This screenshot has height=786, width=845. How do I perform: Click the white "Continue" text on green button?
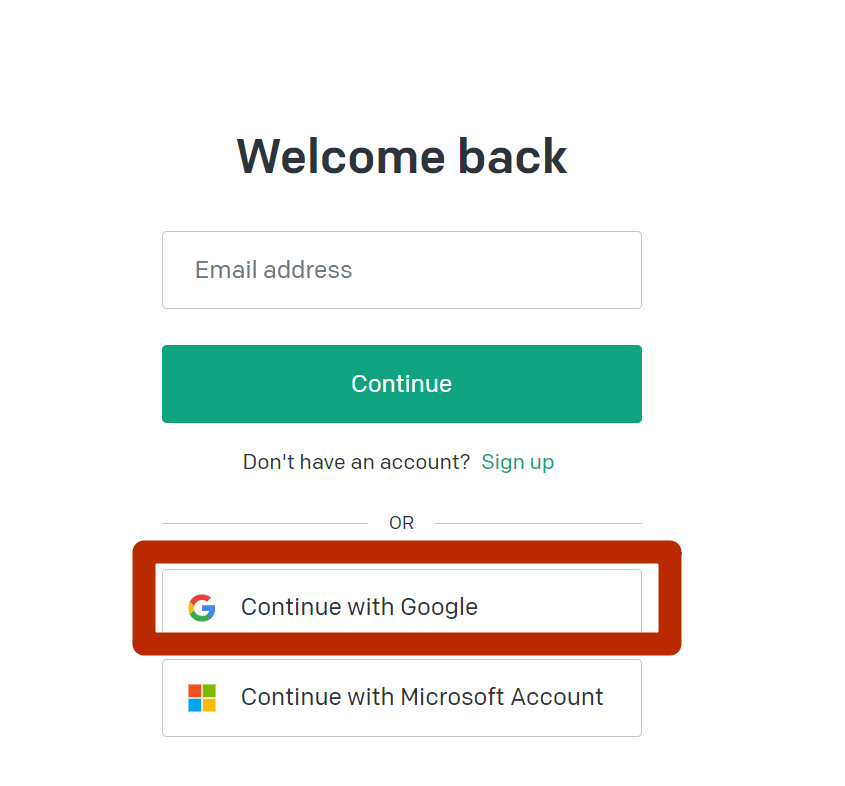(x=401, y=384)
